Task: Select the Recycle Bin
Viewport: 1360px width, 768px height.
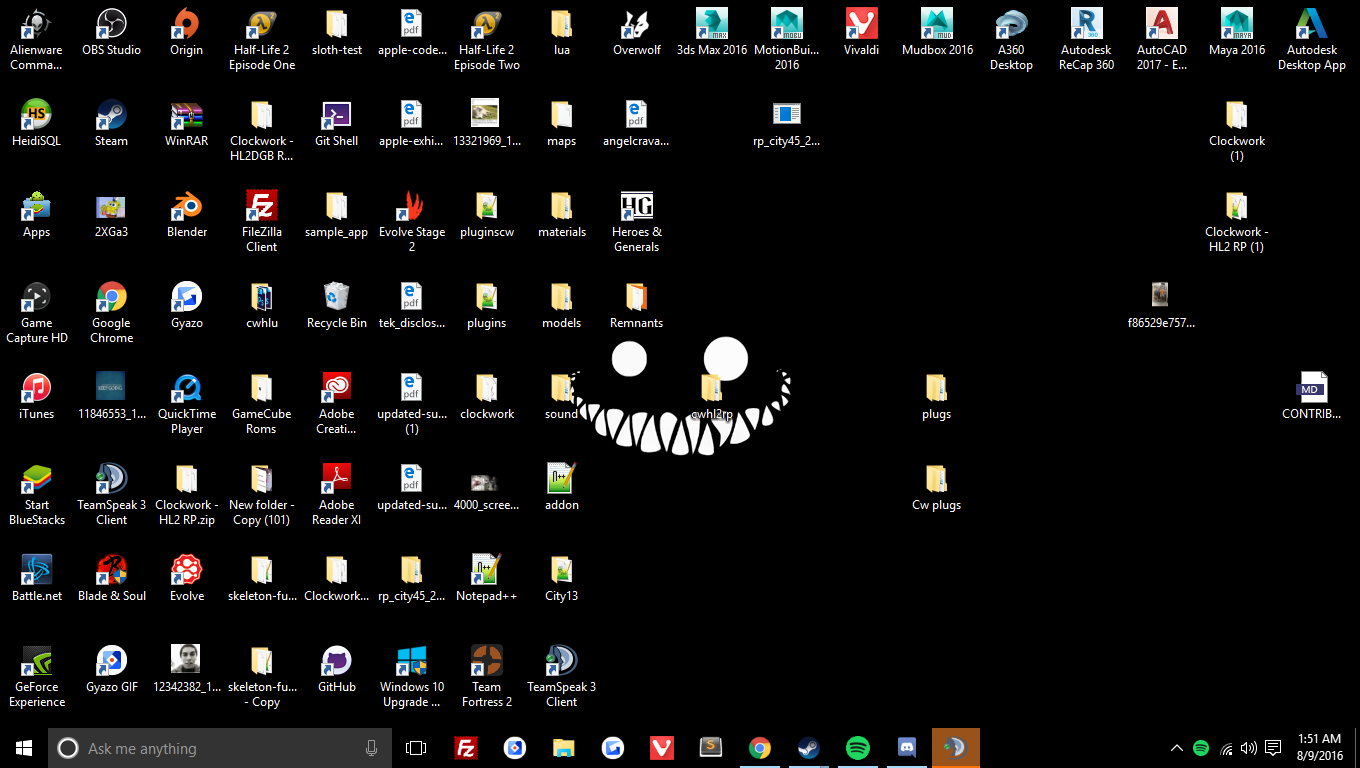Action: (336, 305)
